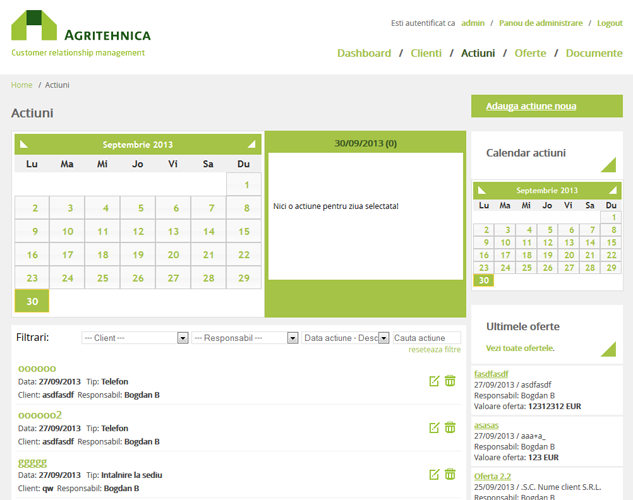This screenshot has width=633, height=500.
Task: Open the Oferta 2.2 offer
Action: [x=492, y=476]
